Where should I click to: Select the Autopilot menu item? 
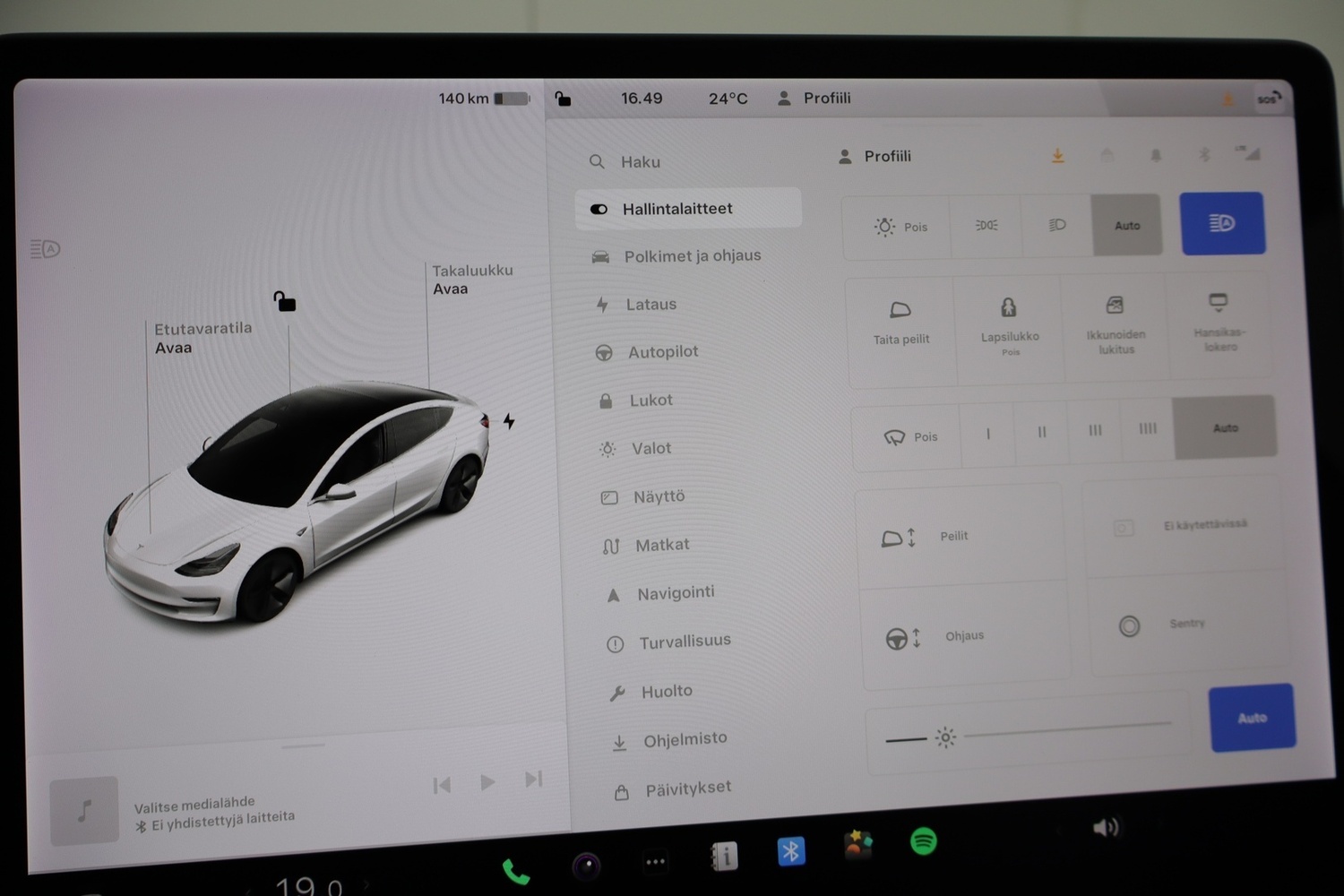click(647, 352)
